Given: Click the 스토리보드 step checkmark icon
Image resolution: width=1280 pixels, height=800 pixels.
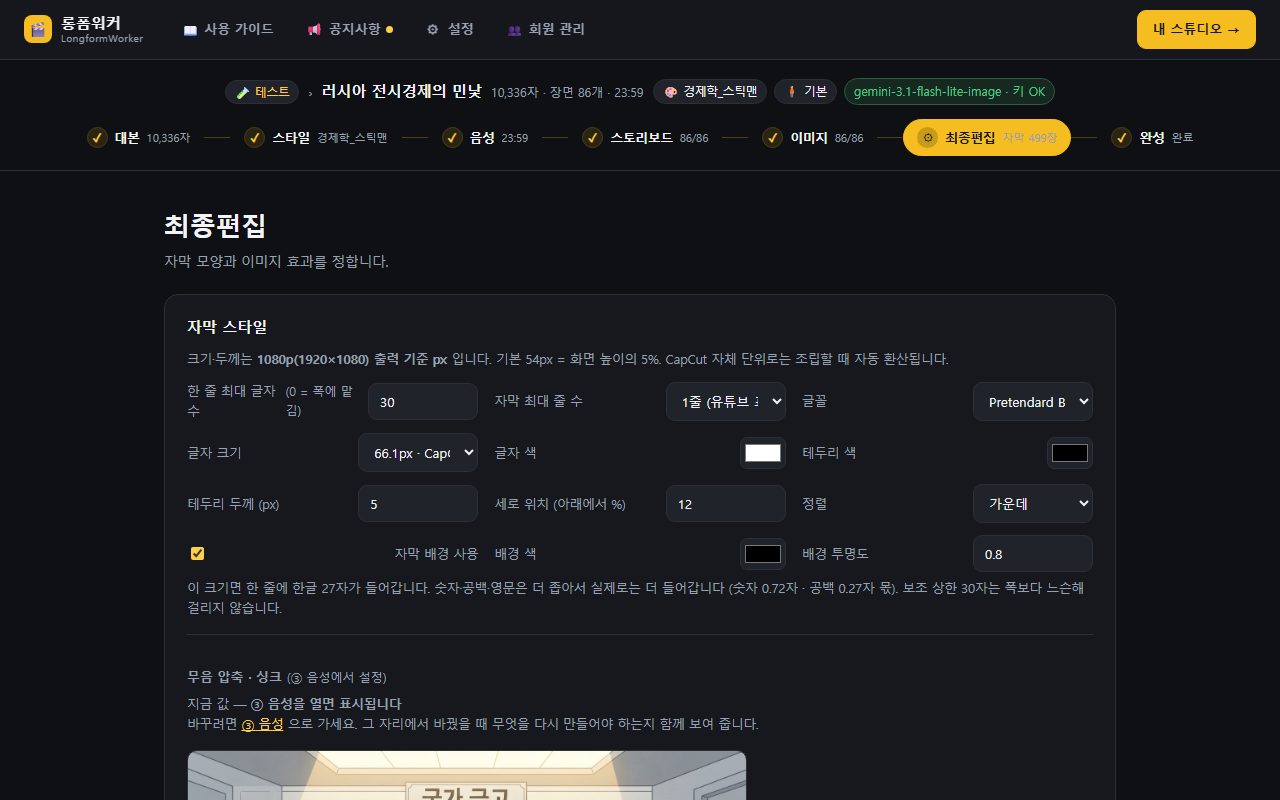Looking at the screenshot, I should [593, 138].
